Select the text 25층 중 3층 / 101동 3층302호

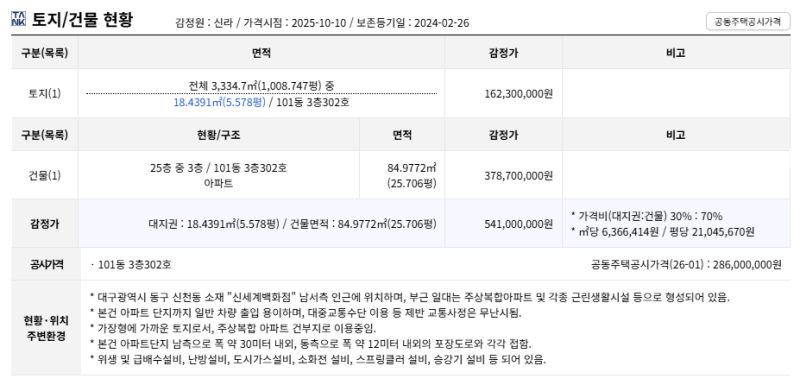(218, 168)
